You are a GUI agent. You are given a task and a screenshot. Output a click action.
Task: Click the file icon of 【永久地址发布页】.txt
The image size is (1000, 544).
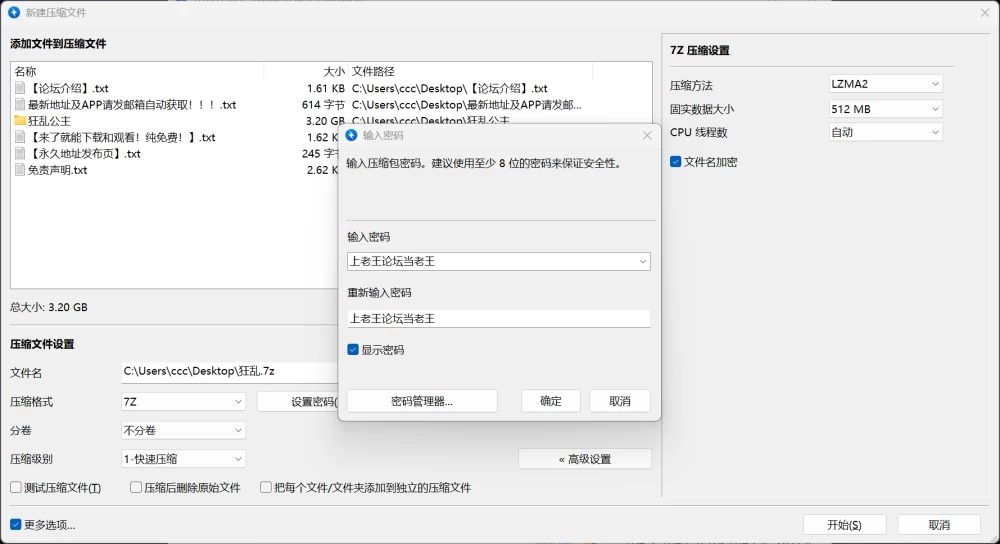(20, 154)
